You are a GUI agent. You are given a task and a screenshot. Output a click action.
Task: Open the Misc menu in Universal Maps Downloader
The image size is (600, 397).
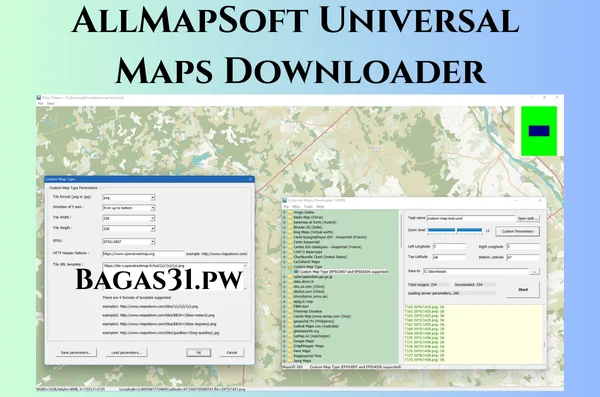click(296, 207)
